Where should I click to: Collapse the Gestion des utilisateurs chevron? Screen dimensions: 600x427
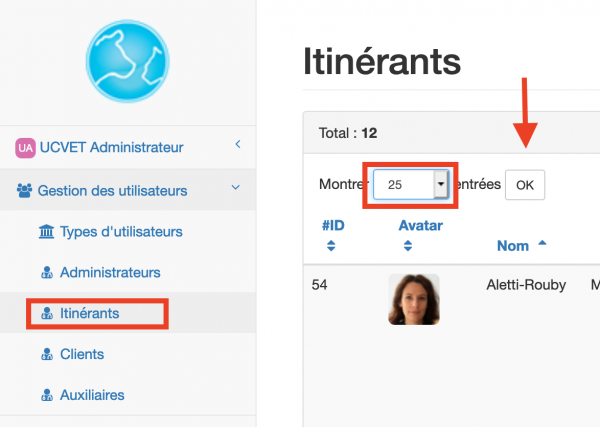tap(236, 188)
